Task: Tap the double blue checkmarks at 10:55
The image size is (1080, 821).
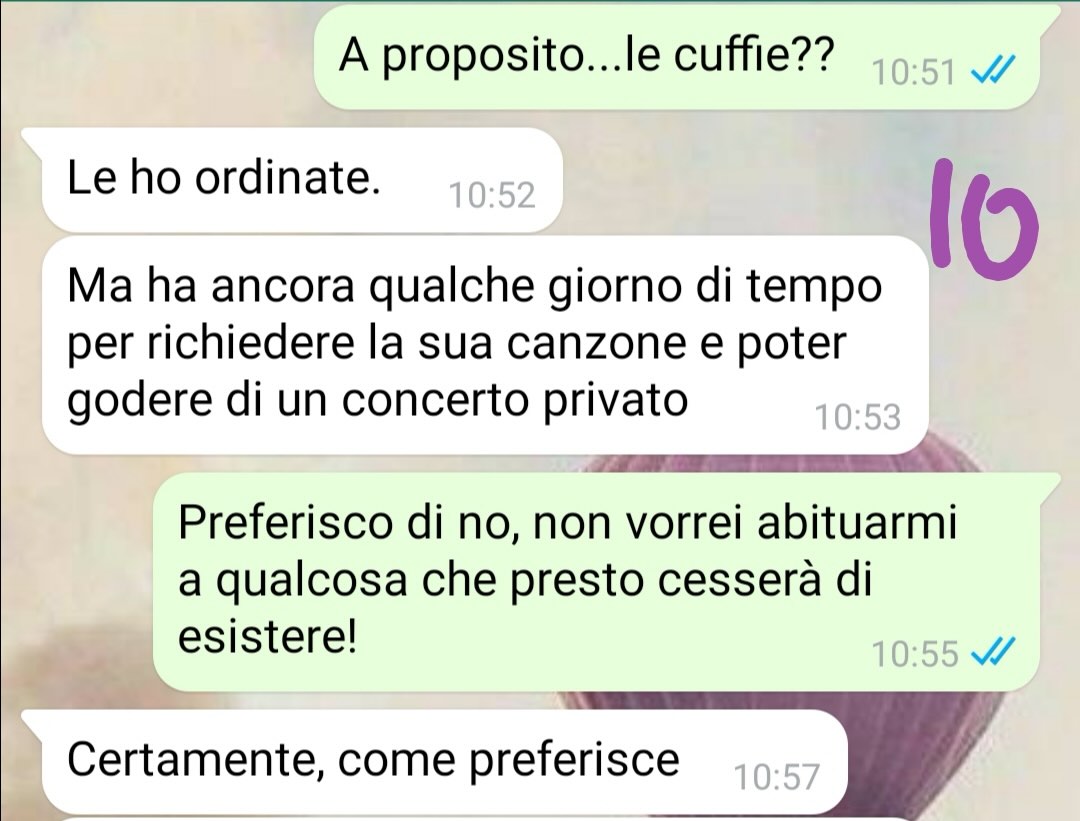Action: tap(992, 652)
